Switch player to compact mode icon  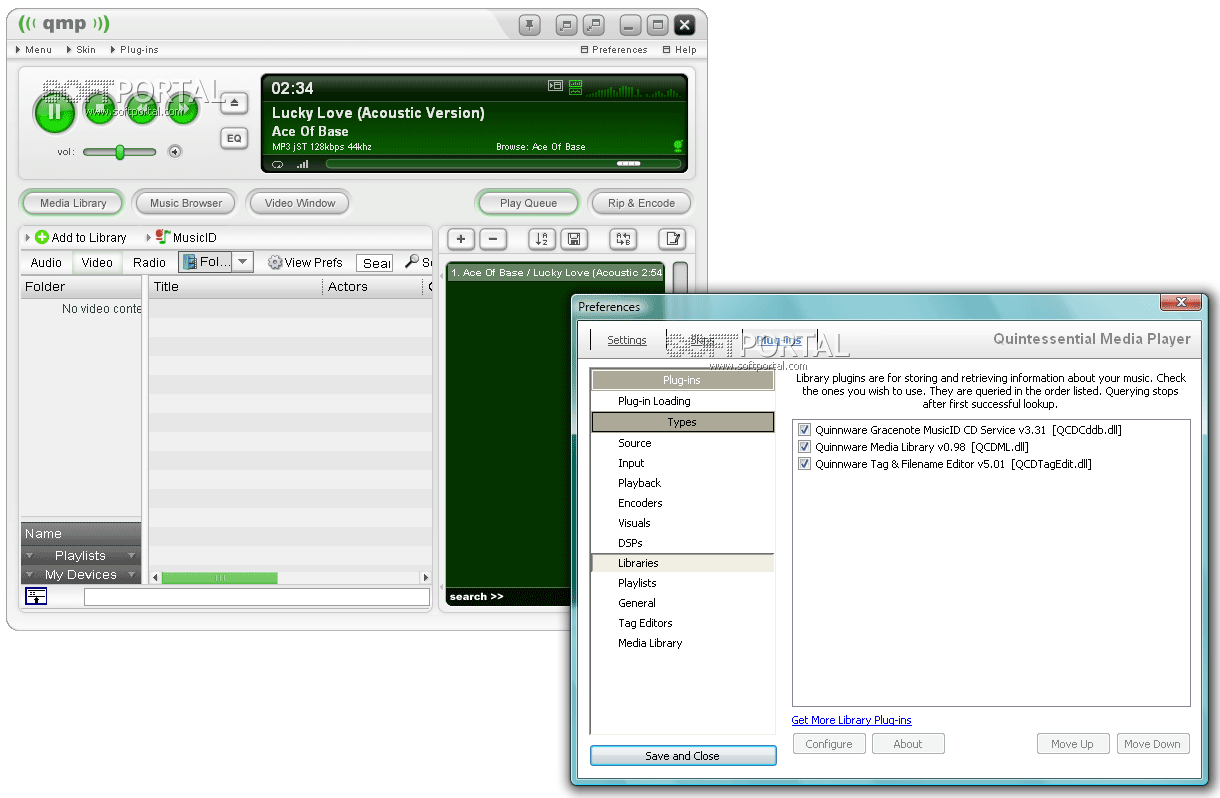[566, 25]
